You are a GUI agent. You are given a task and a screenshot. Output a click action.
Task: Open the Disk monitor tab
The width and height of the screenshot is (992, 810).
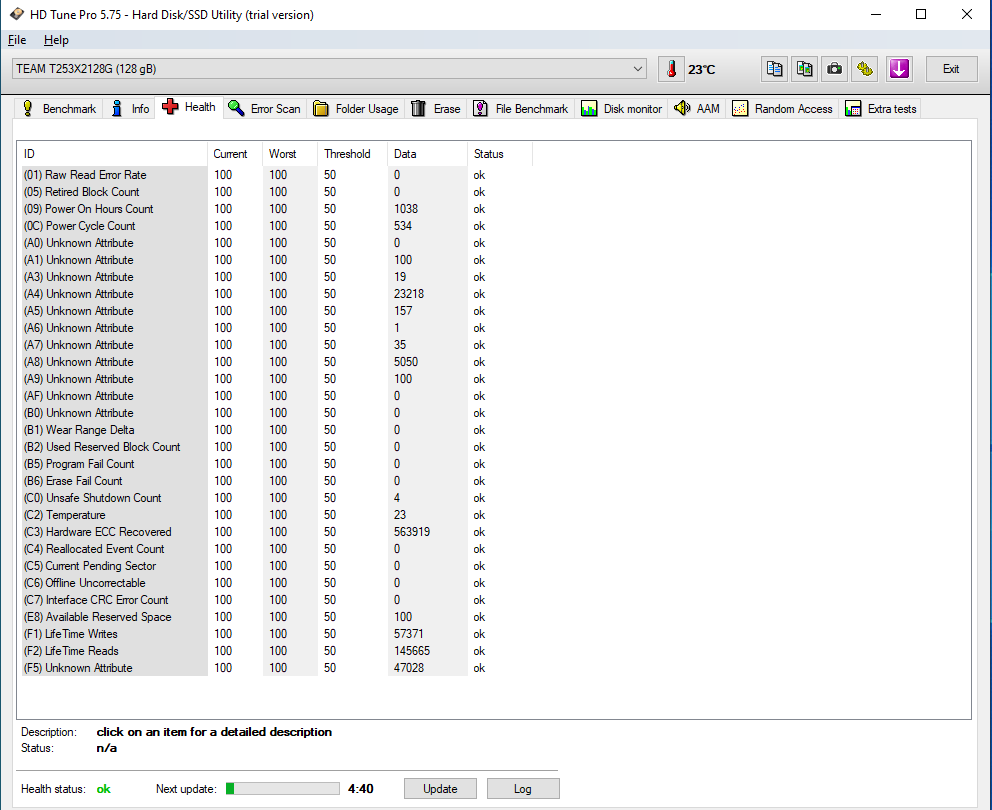click(x=621, y=109)
